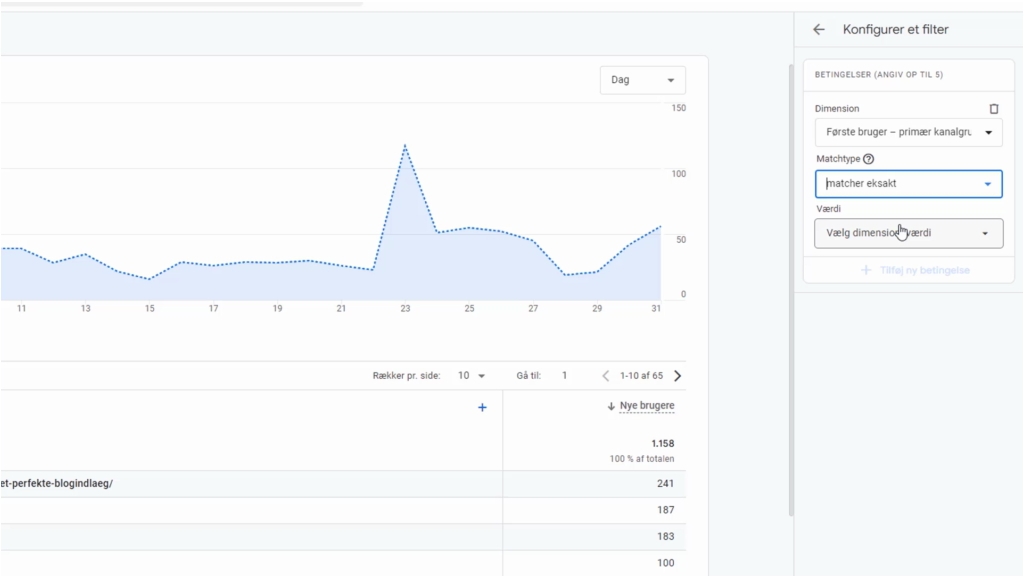Click the Gå til page number field
This screenshot has width=1024, height=577.
click(x=564, y=375)
